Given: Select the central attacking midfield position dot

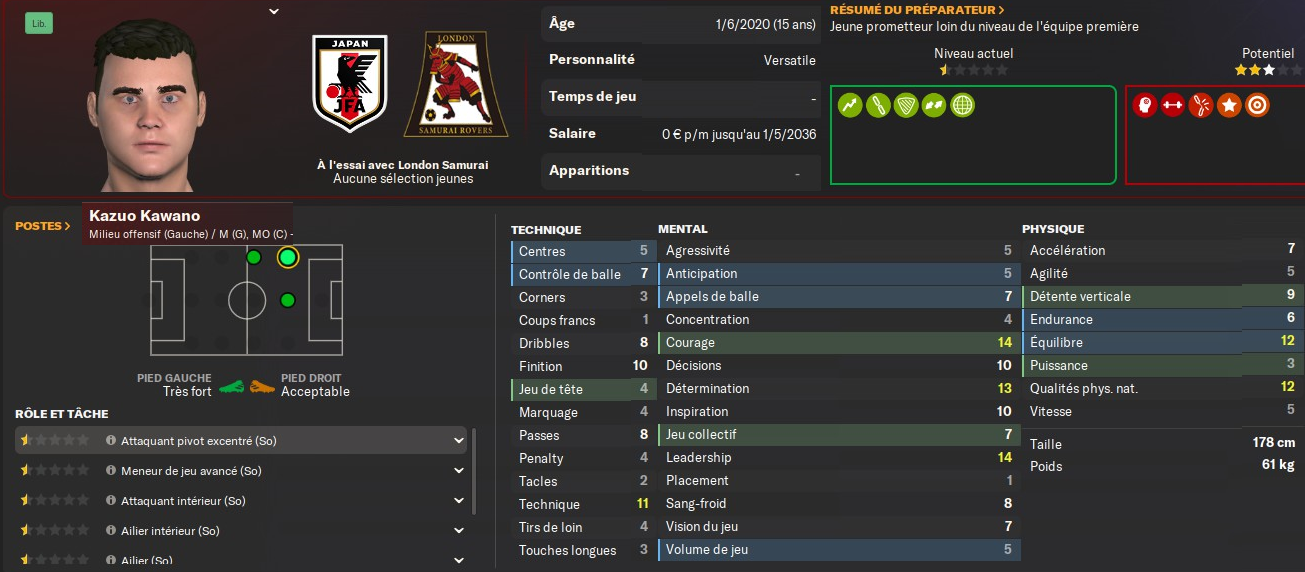Looking at the screenshot, I should click(x=288, y=300).
